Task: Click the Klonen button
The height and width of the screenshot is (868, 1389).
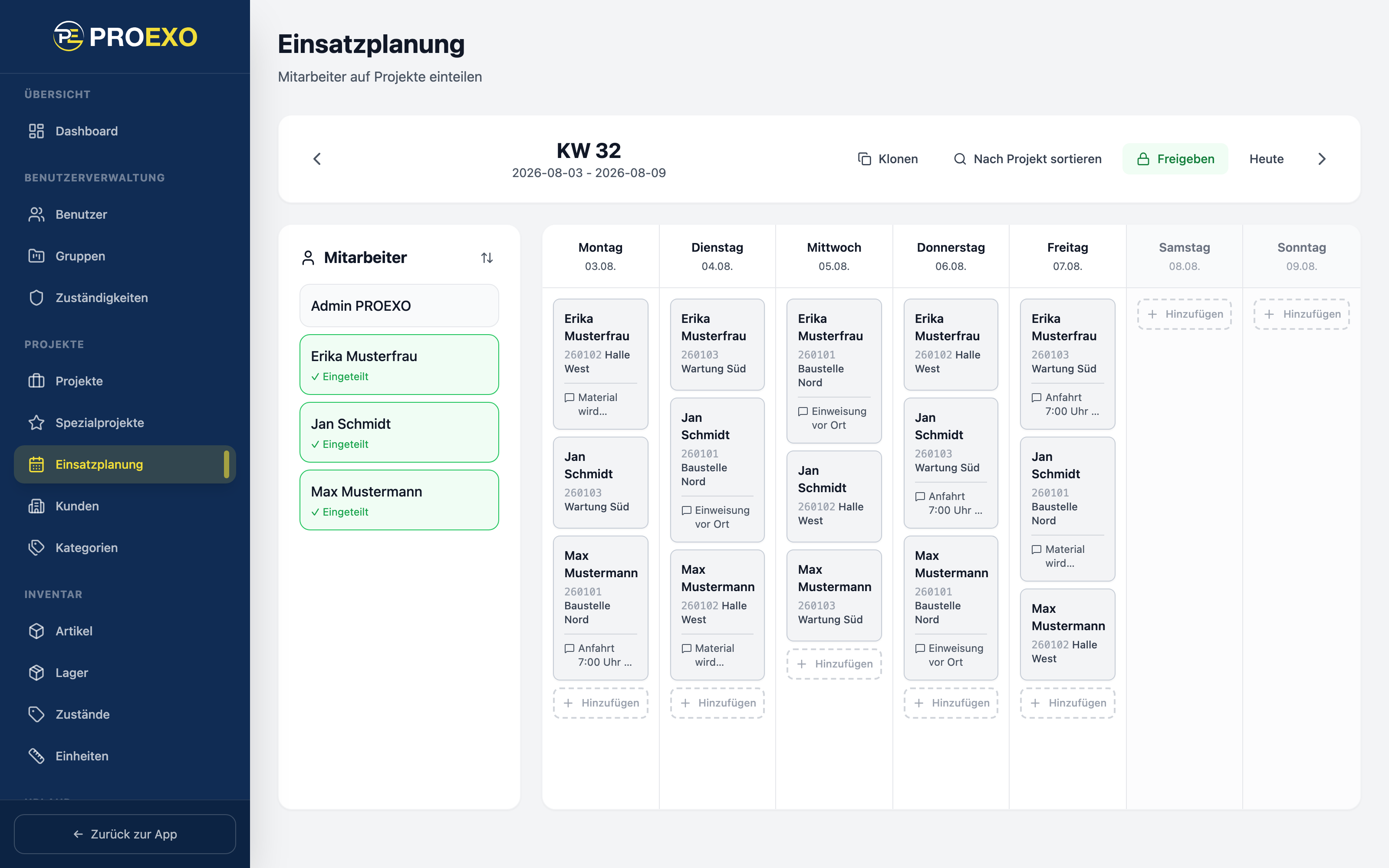Action: pyautogui.click(x=887, y=159)
